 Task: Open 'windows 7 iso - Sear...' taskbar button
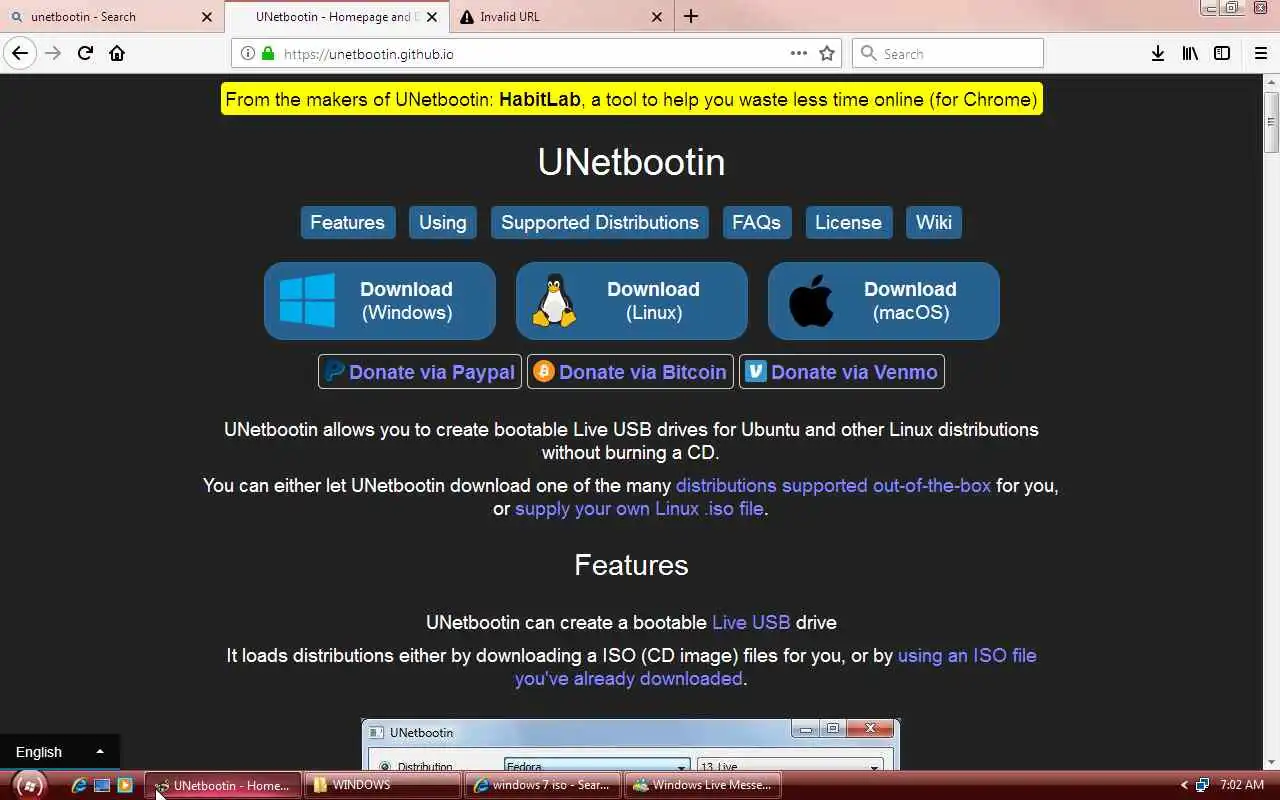[543, 785]
